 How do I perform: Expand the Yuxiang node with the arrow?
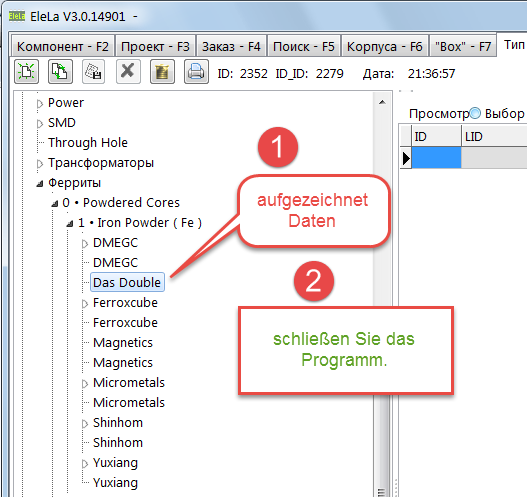tap(85, 463)
